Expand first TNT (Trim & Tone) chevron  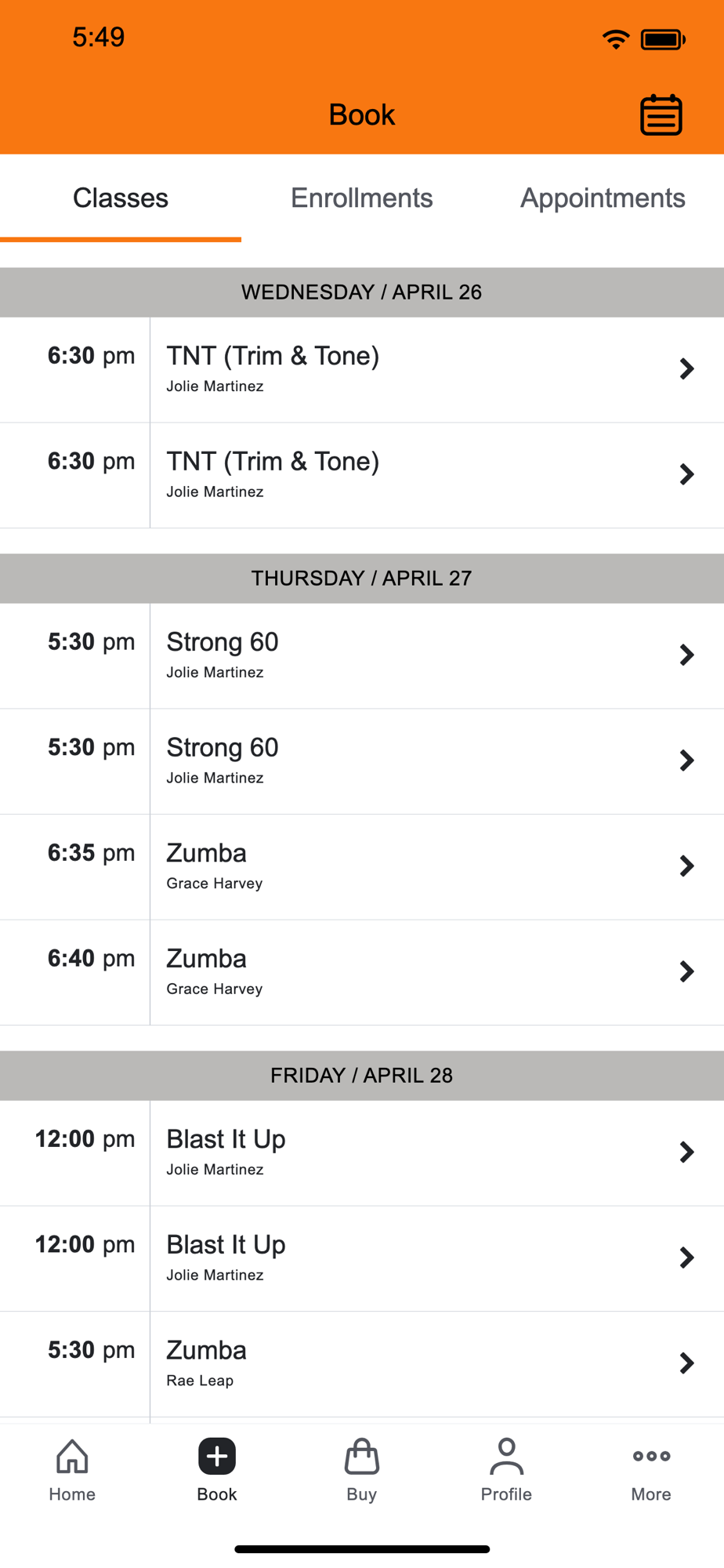coord(686,369)
